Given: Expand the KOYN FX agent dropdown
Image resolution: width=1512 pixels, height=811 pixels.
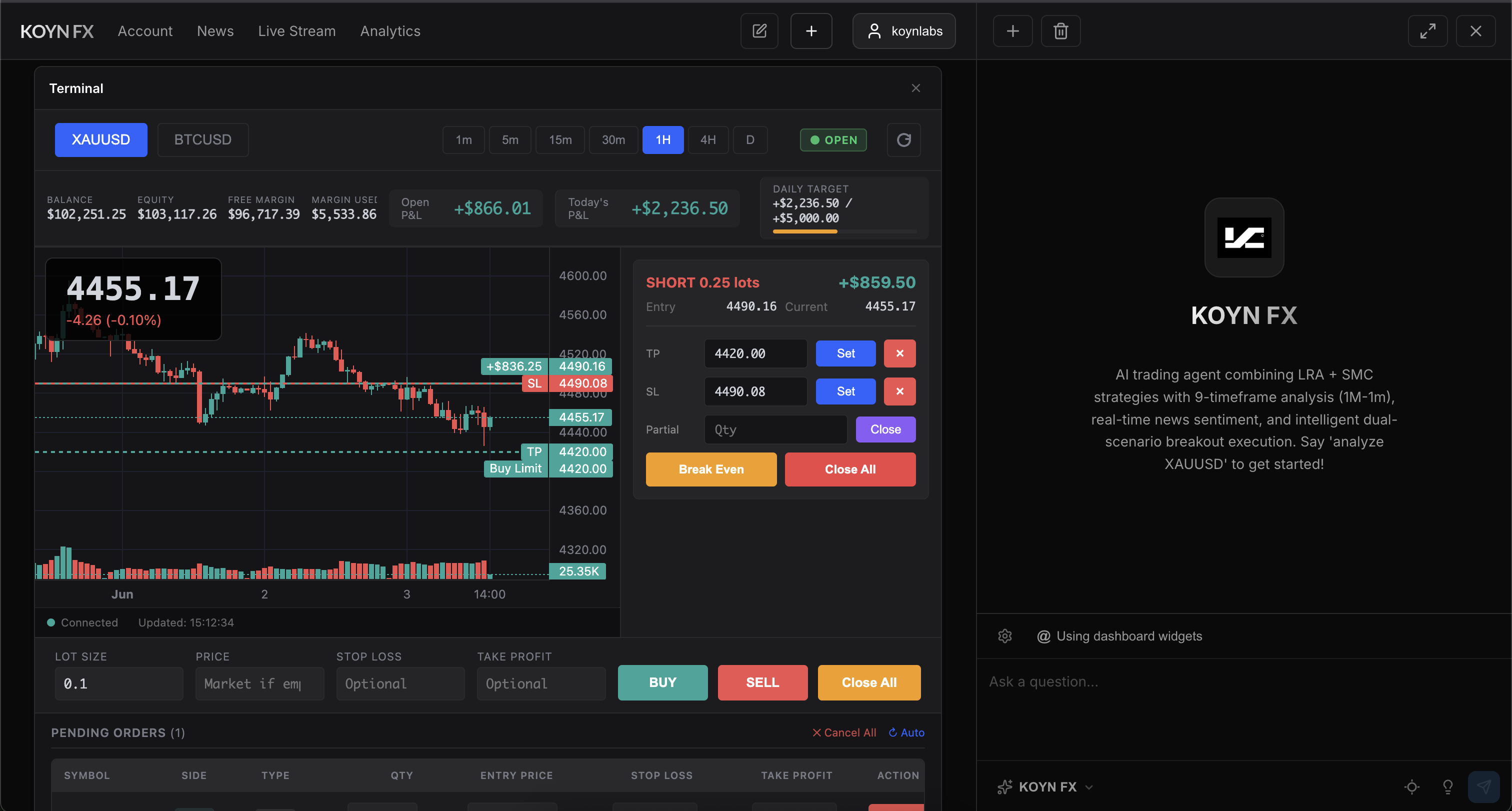Looking at the screenshot, I should 1089,787.
